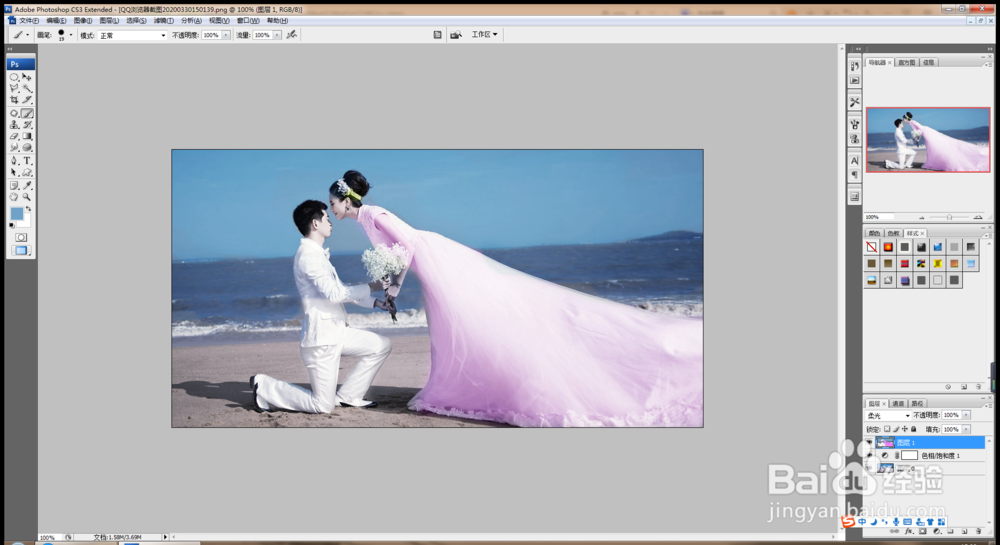Toggle lock image pixels
This screenshot has height=545, width=1000.
coord(896,429)
